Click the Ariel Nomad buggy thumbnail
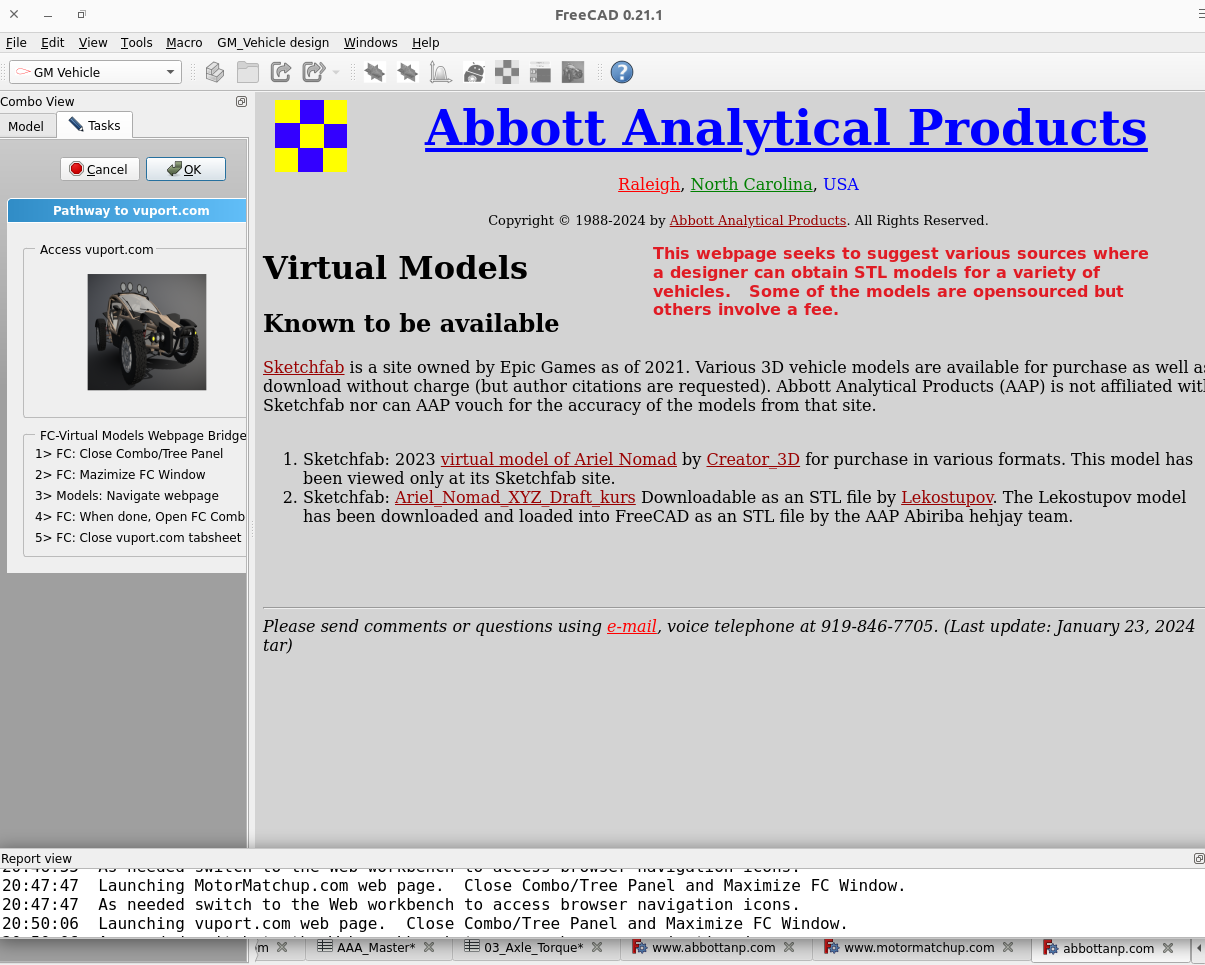This screenshot has width=1205, height=965. (146, 332)
